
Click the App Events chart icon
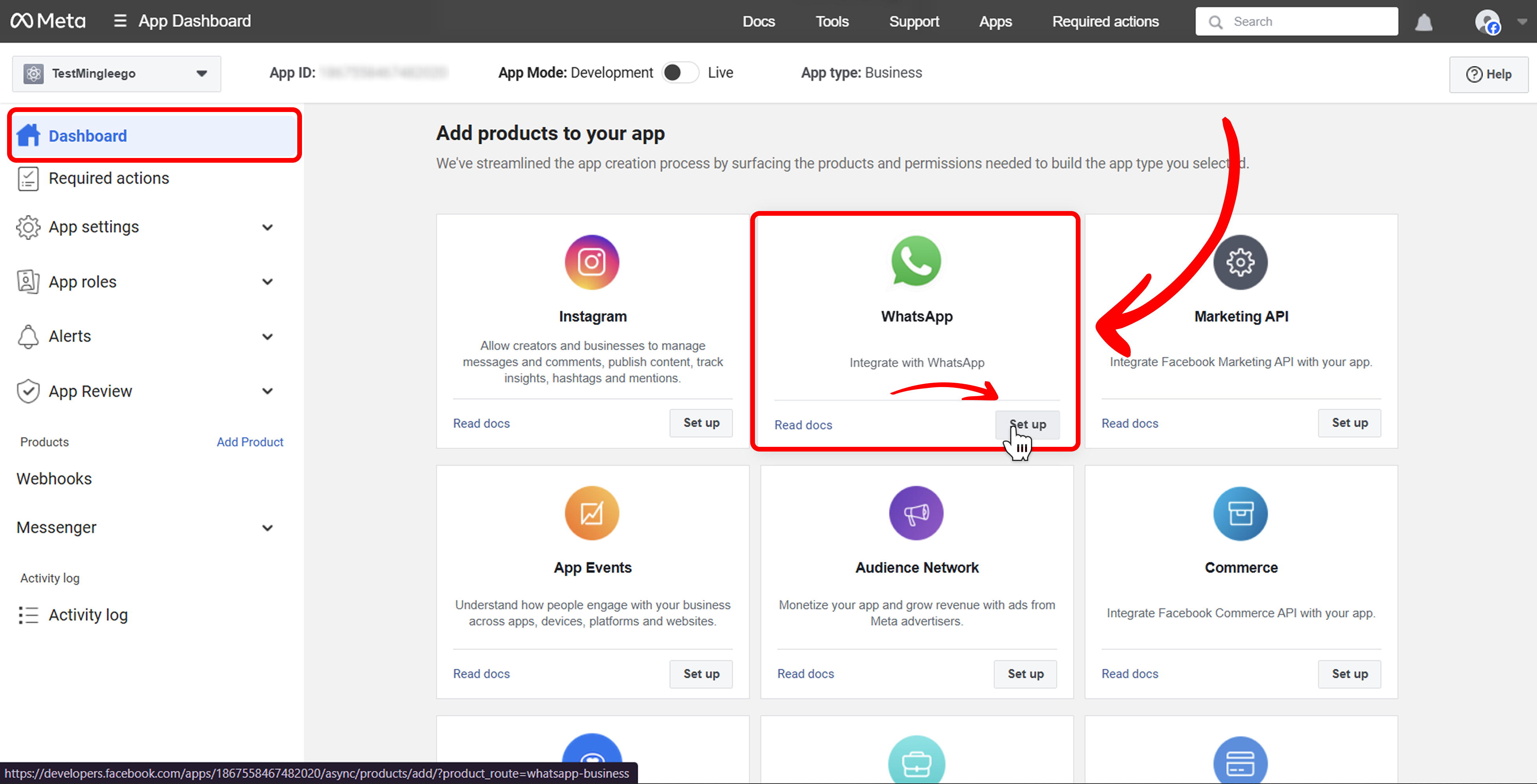click(x=592, y=513)
